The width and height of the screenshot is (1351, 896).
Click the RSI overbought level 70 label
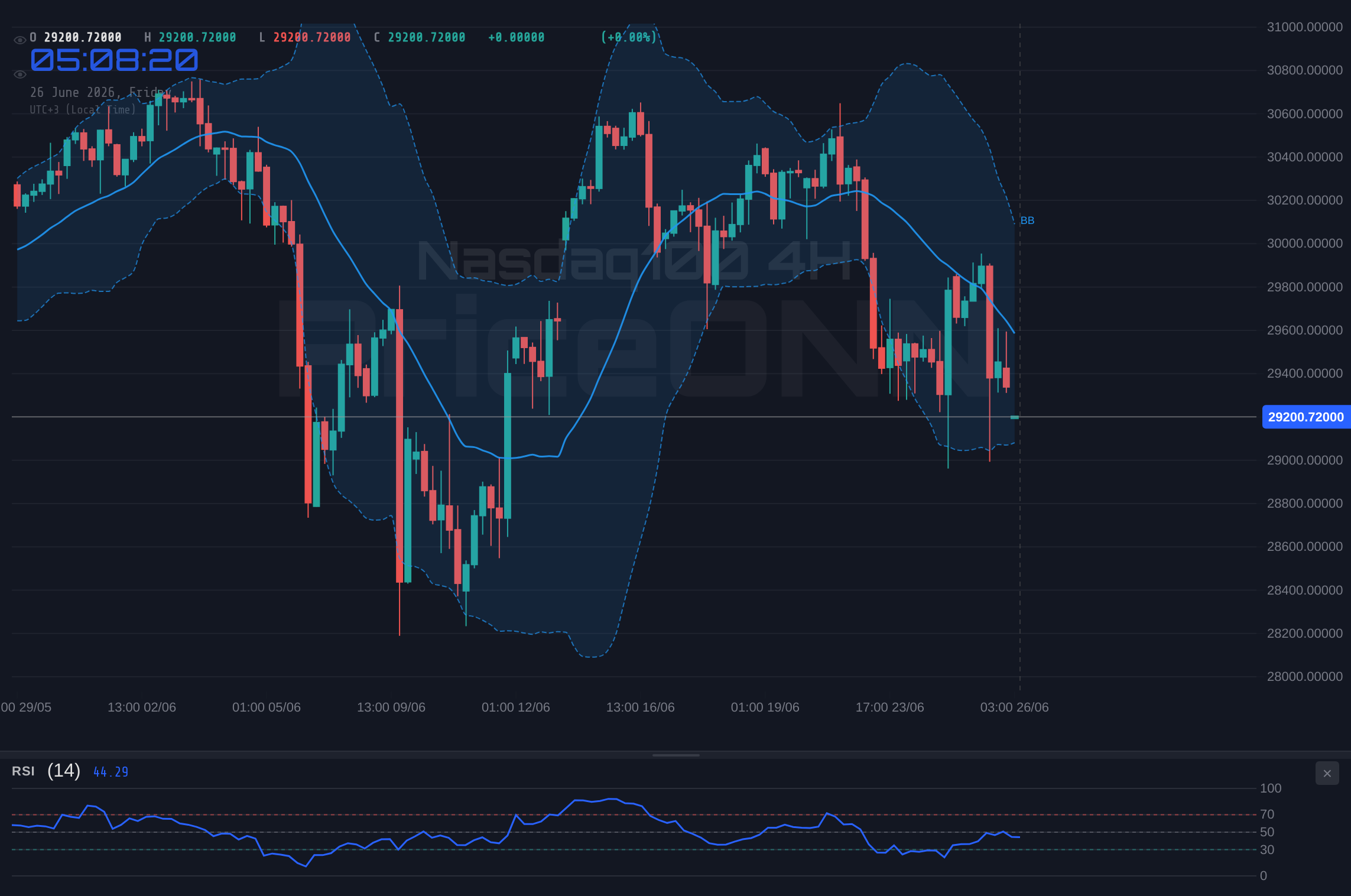coord(1267,814)
